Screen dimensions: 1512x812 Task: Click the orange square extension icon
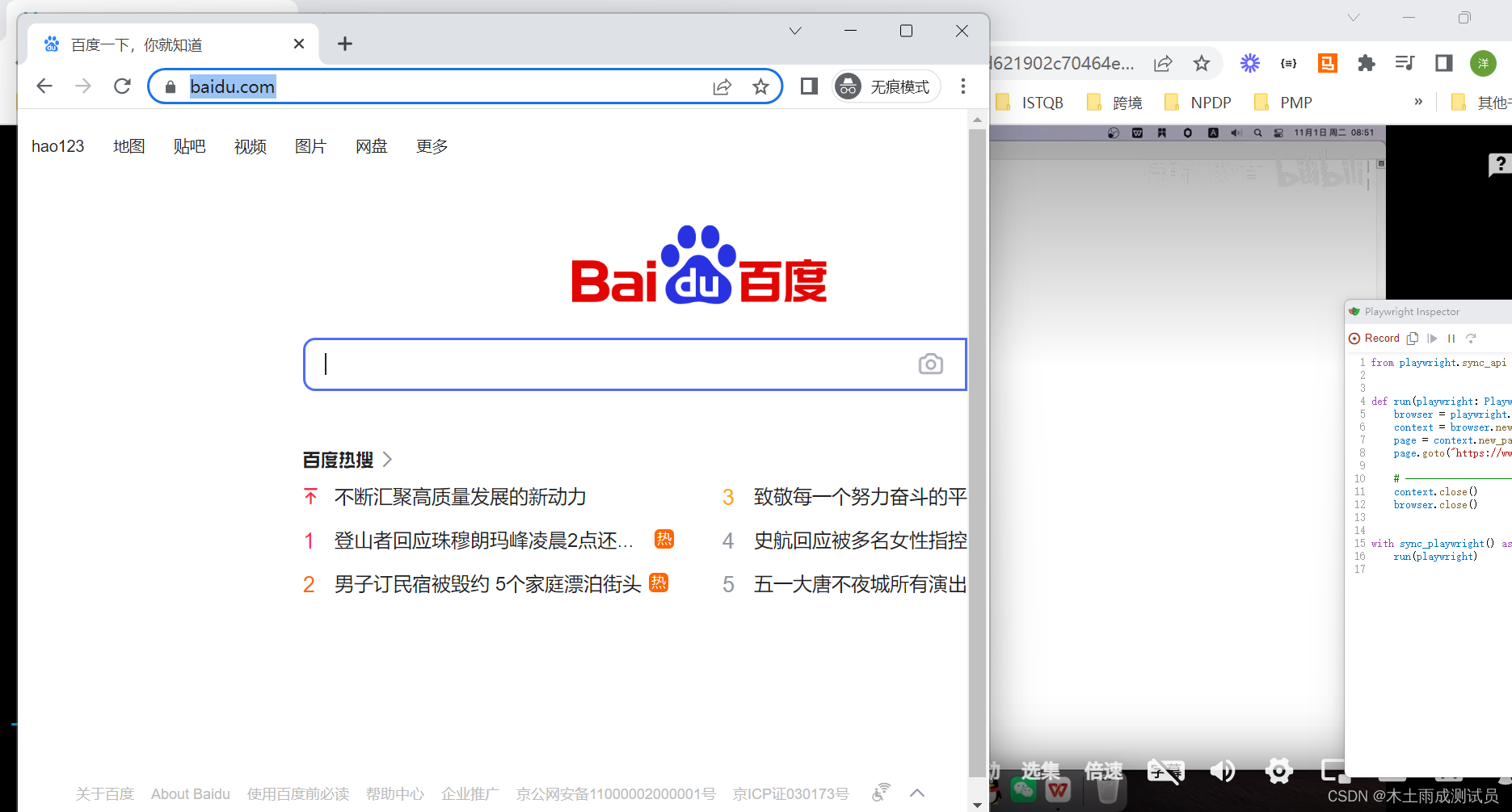[1328, 63]
